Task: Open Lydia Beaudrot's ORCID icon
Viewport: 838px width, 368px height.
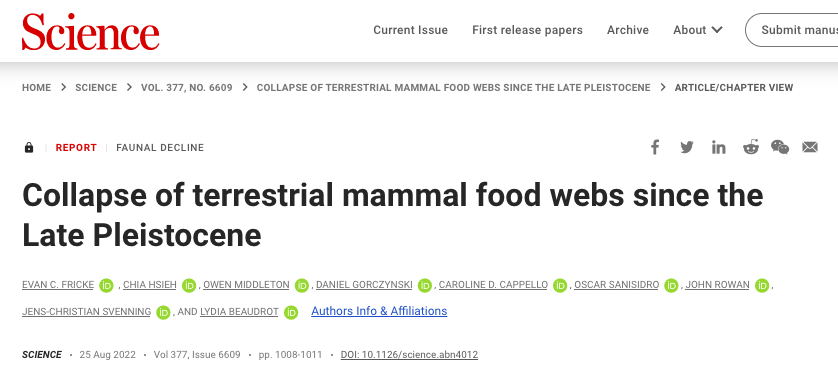Action: pos(291,312)
